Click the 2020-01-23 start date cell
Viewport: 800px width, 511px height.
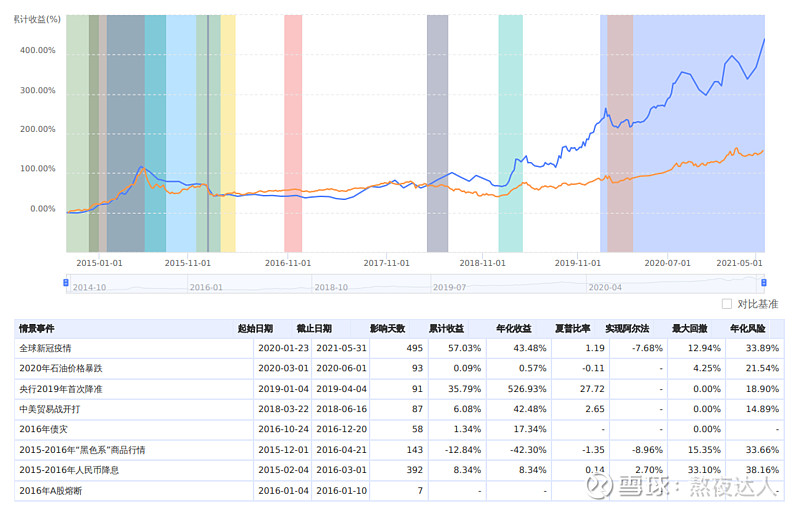point(283,348)
